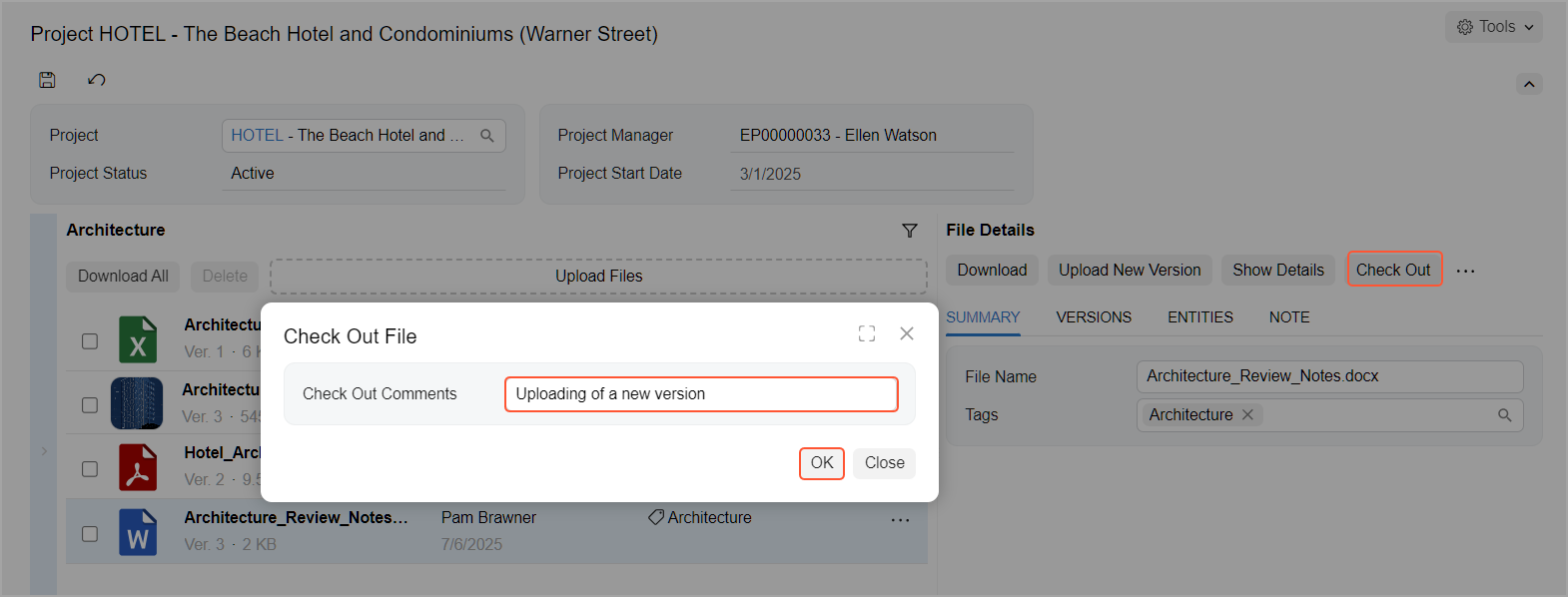Open row menu for Architecture_Review_Notes file

click(900, 520)
